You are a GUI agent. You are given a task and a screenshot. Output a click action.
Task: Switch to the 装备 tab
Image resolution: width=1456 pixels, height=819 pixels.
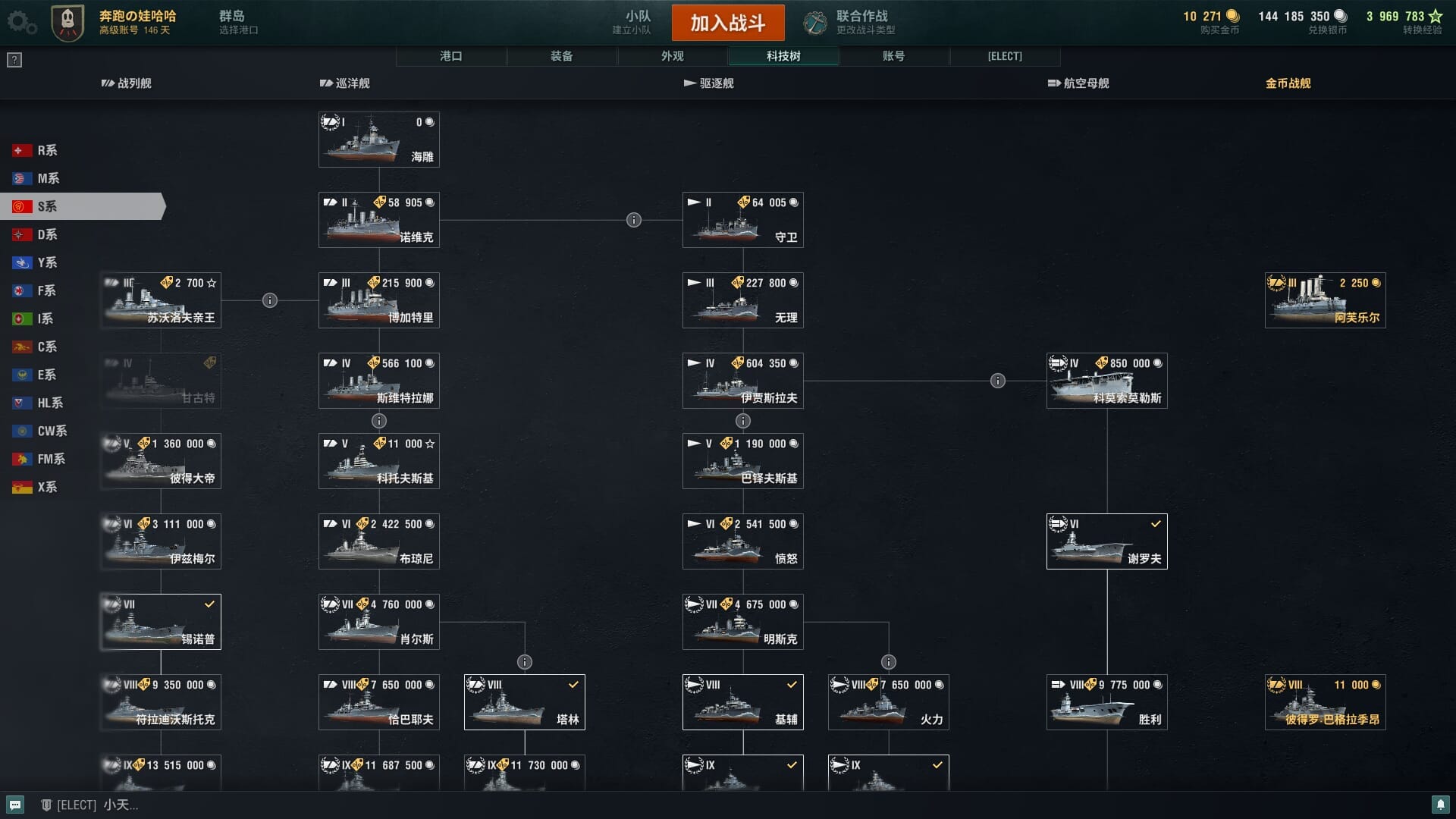pyautogui.click(x=562, y=56)
